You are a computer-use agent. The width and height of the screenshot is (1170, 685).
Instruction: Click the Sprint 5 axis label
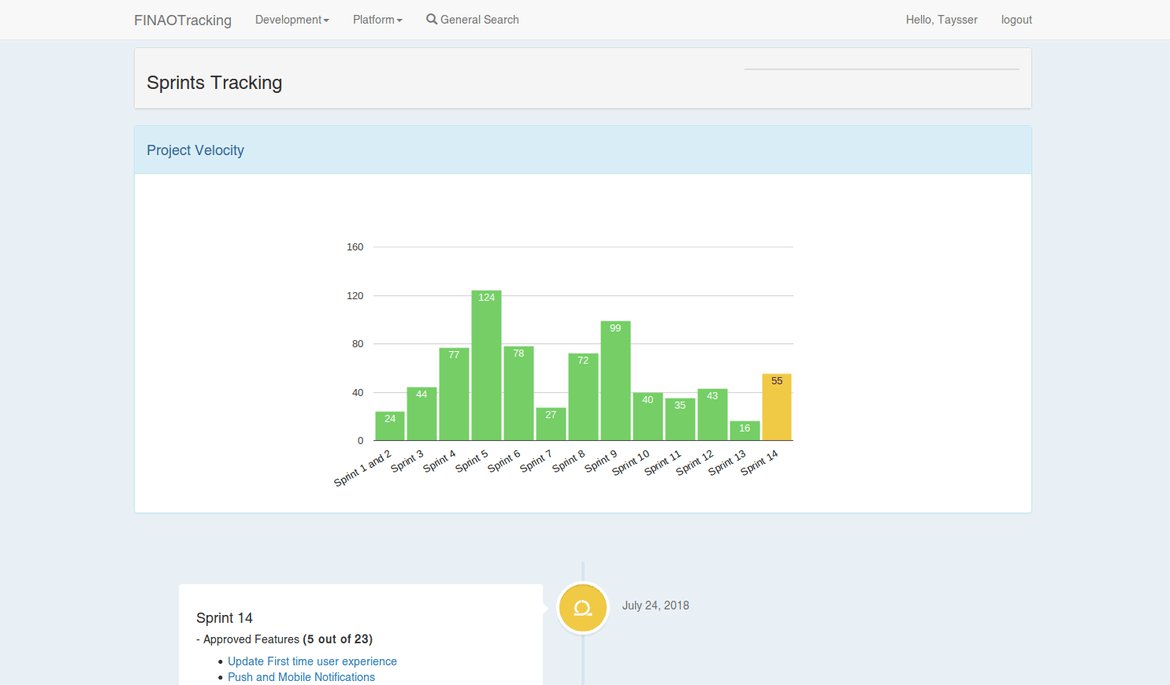click(x=472, y=461)
